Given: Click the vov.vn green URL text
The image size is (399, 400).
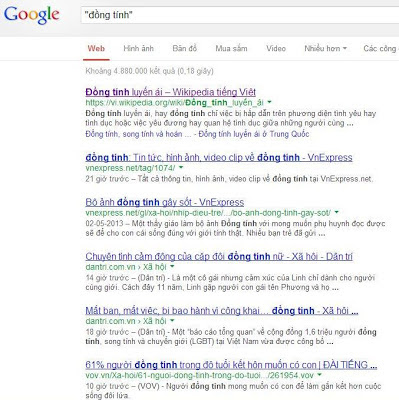Looking at the screenshot, I should pyautogui.click(x=200, y=375).
